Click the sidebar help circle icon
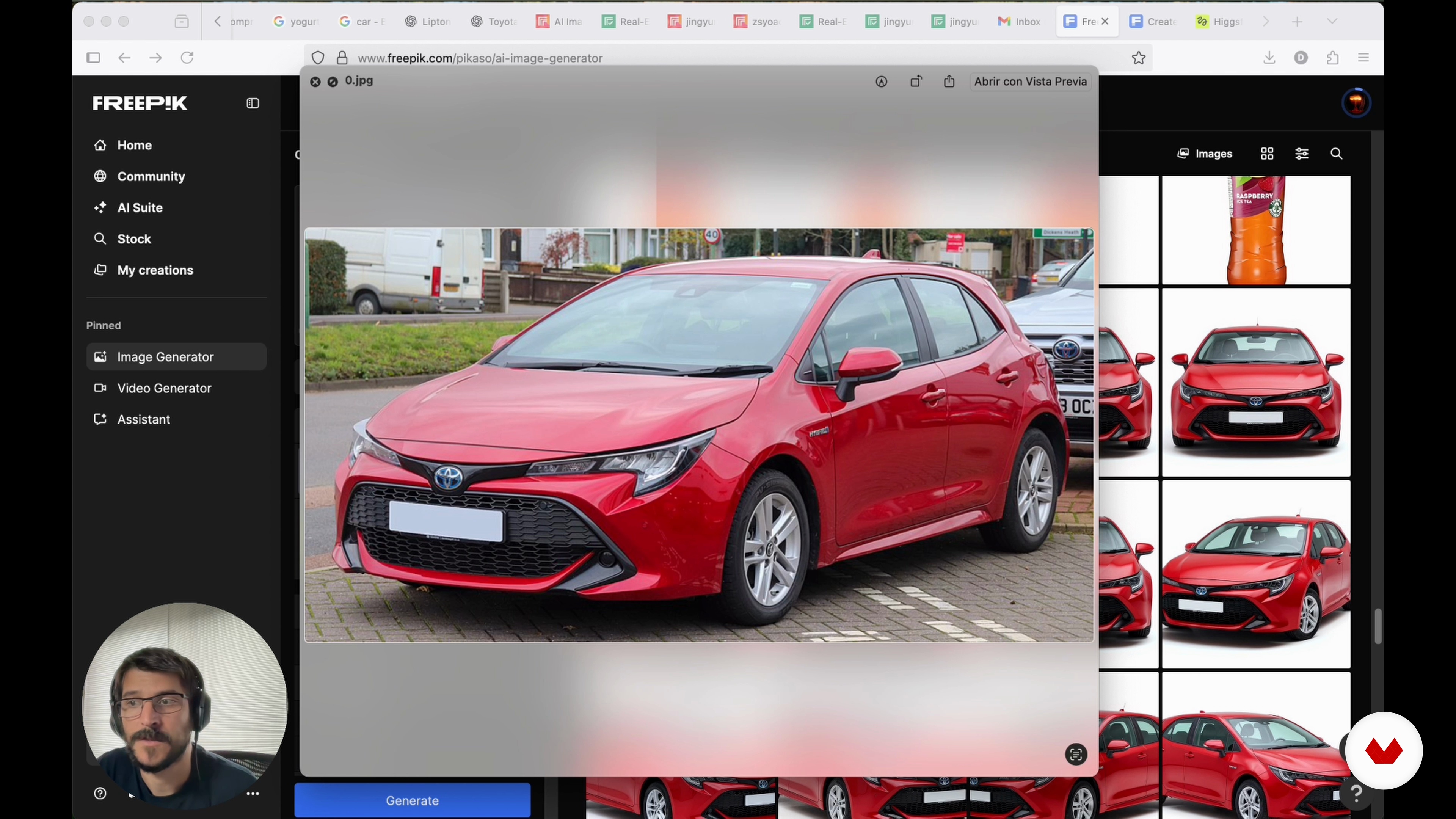1456x819 pixels. [100, 794]
